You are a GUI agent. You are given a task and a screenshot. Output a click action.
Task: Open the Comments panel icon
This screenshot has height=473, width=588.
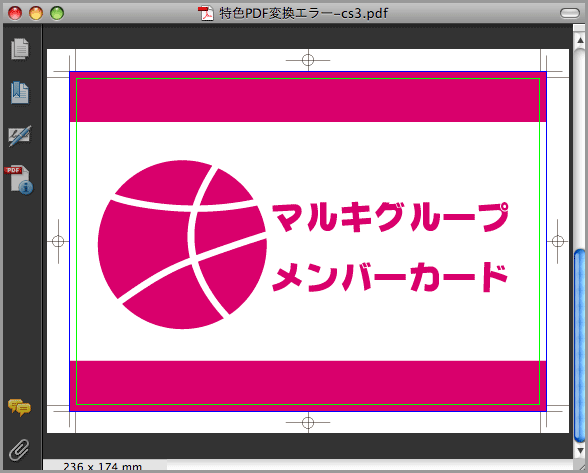pos(20,408)
